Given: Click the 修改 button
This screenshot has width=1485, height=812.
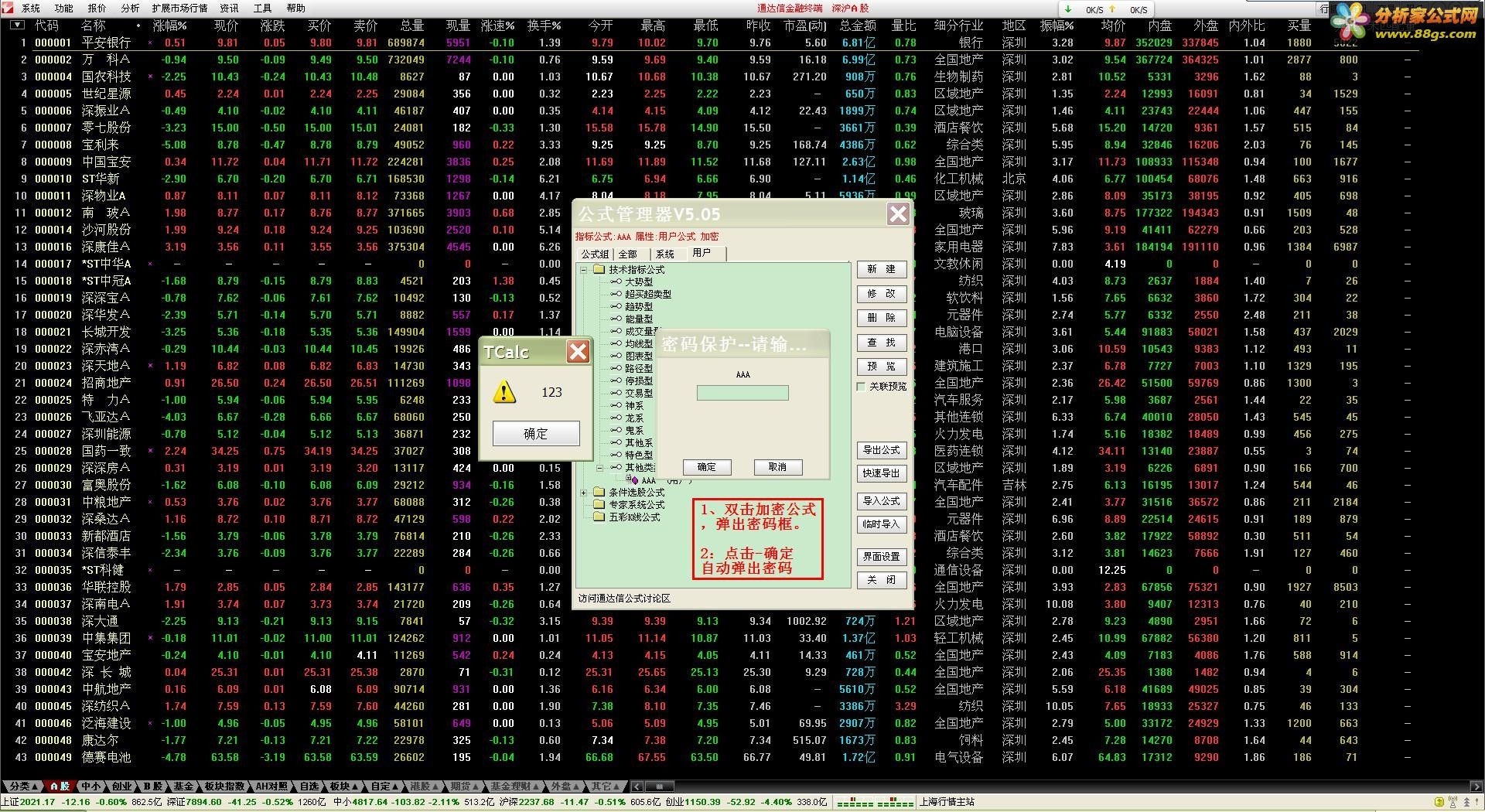Looking at the screenshot, I should [881, 295].
